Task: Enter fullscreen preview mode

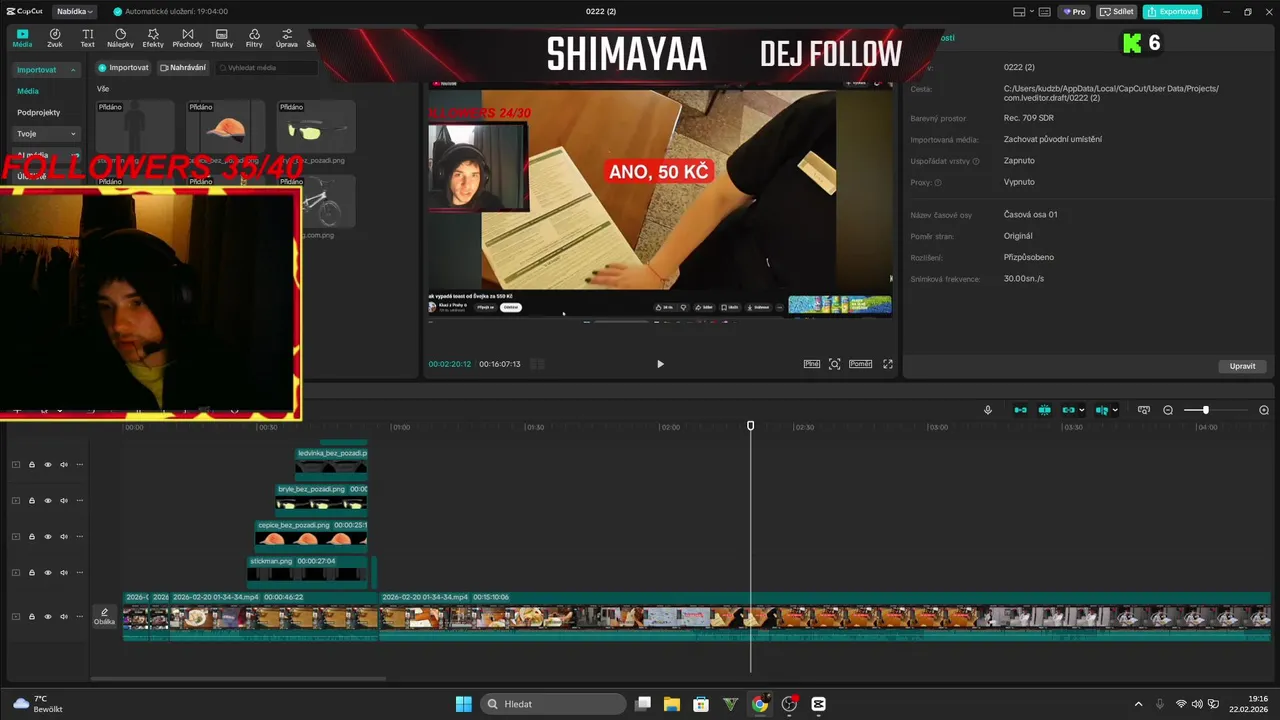Action: click(887, 364)
